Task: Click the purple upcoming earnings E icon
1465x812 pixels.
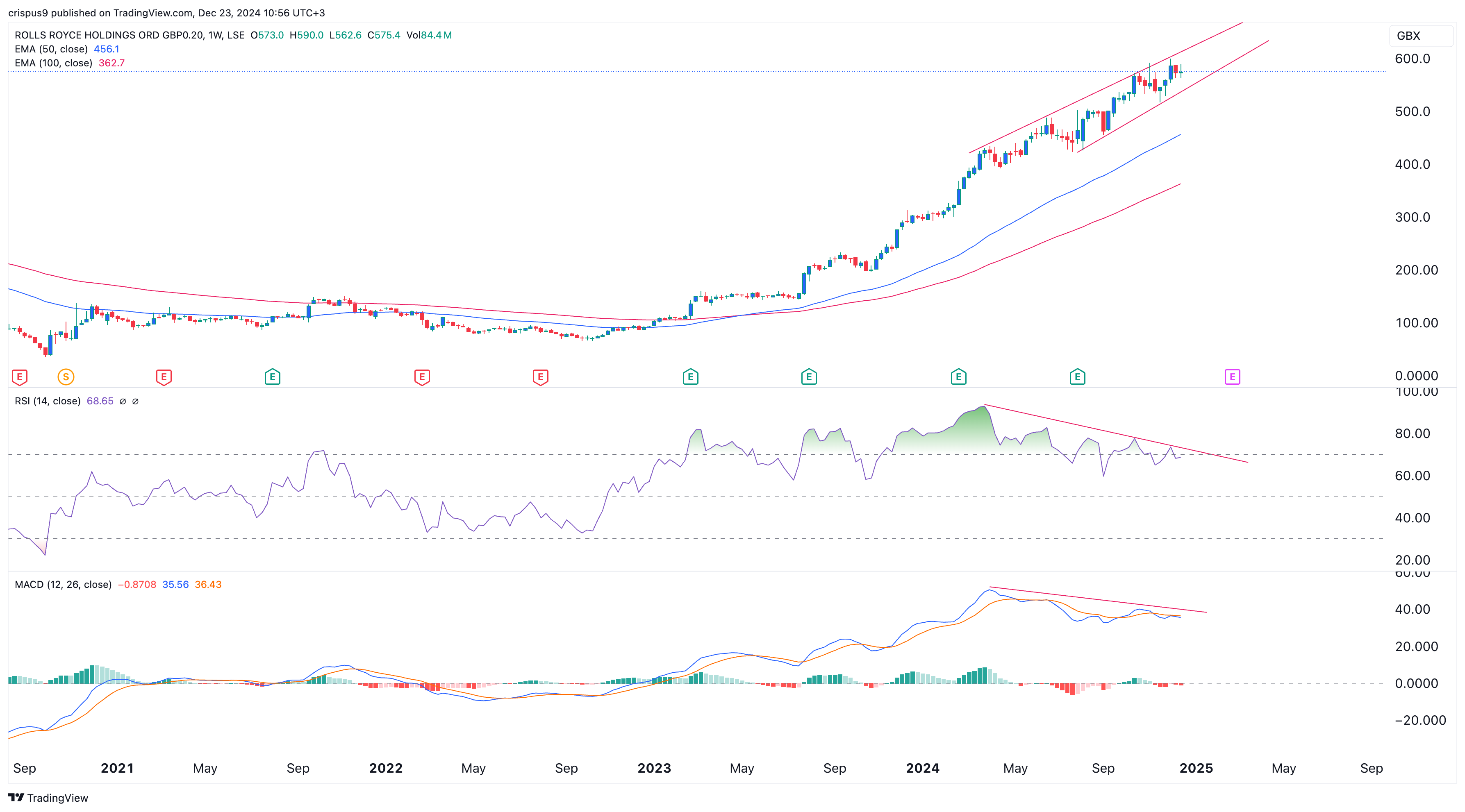Action: tap(1232, 376)
